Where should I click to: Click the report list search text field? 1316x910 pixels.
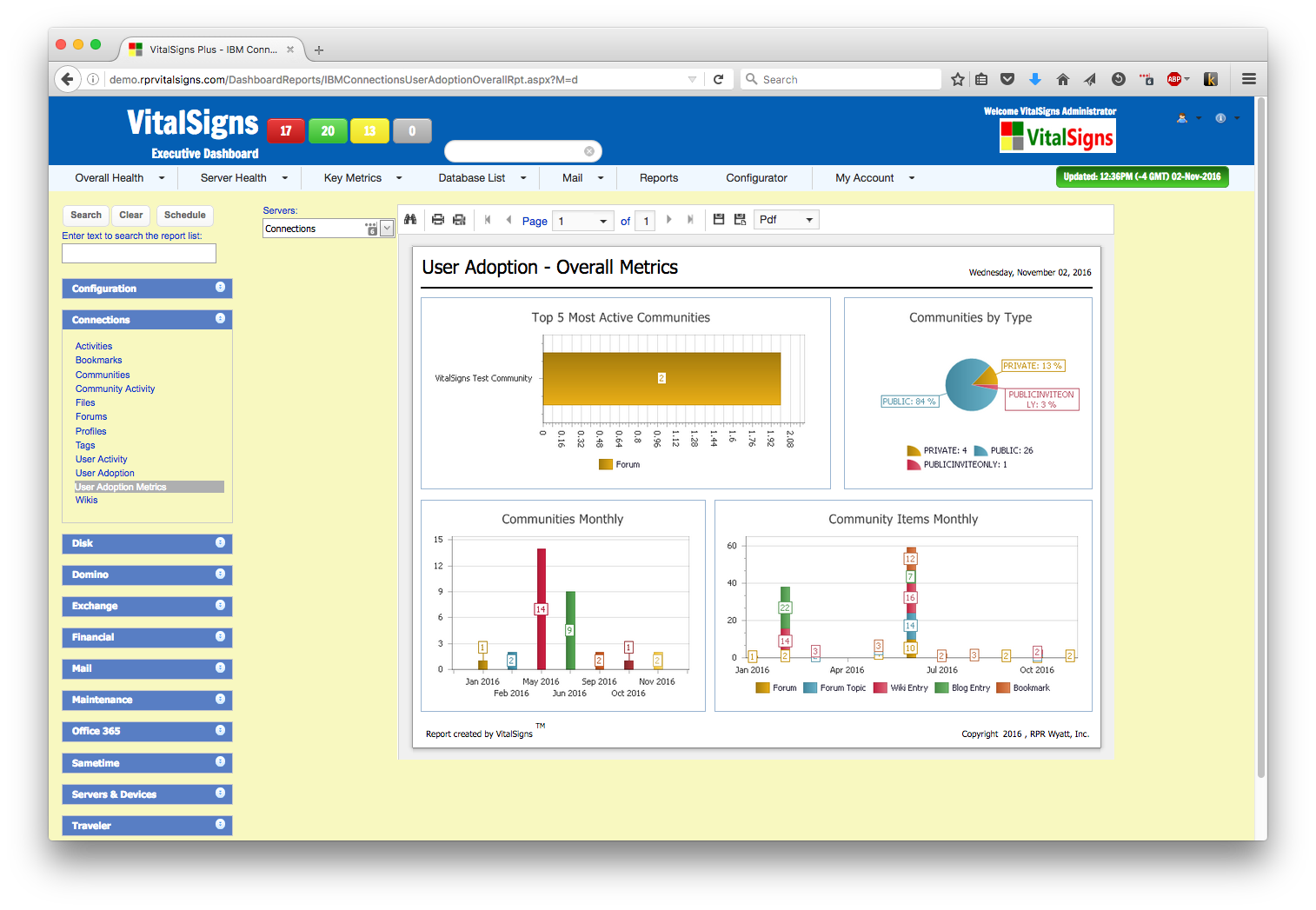pos(139,253)
